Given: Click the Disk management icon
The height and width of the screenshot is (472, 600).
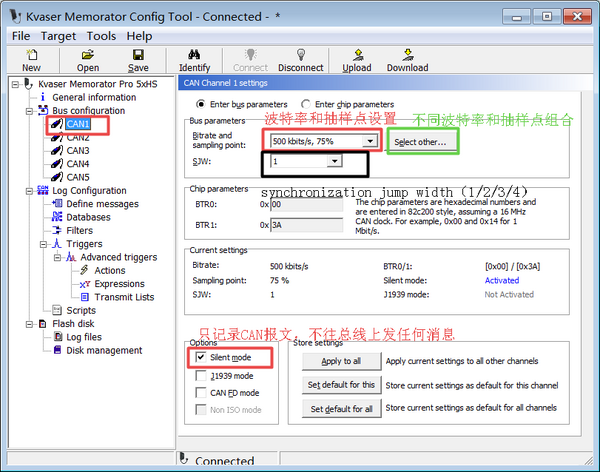Looking at the screenshot, I should (57, 350).
